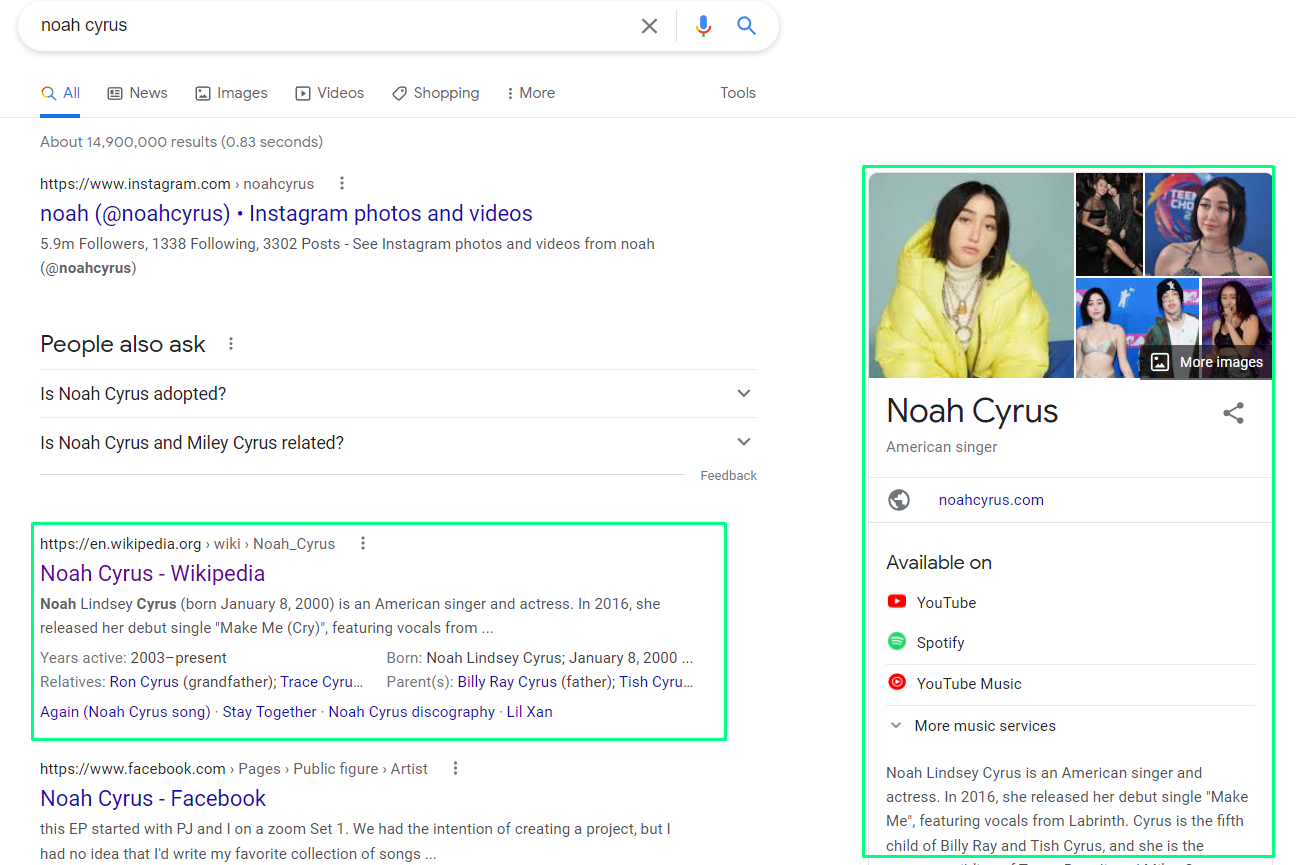1296x865 pixels.
Task: Open large yellow jacket photo
Action: (x=971, y=275)
